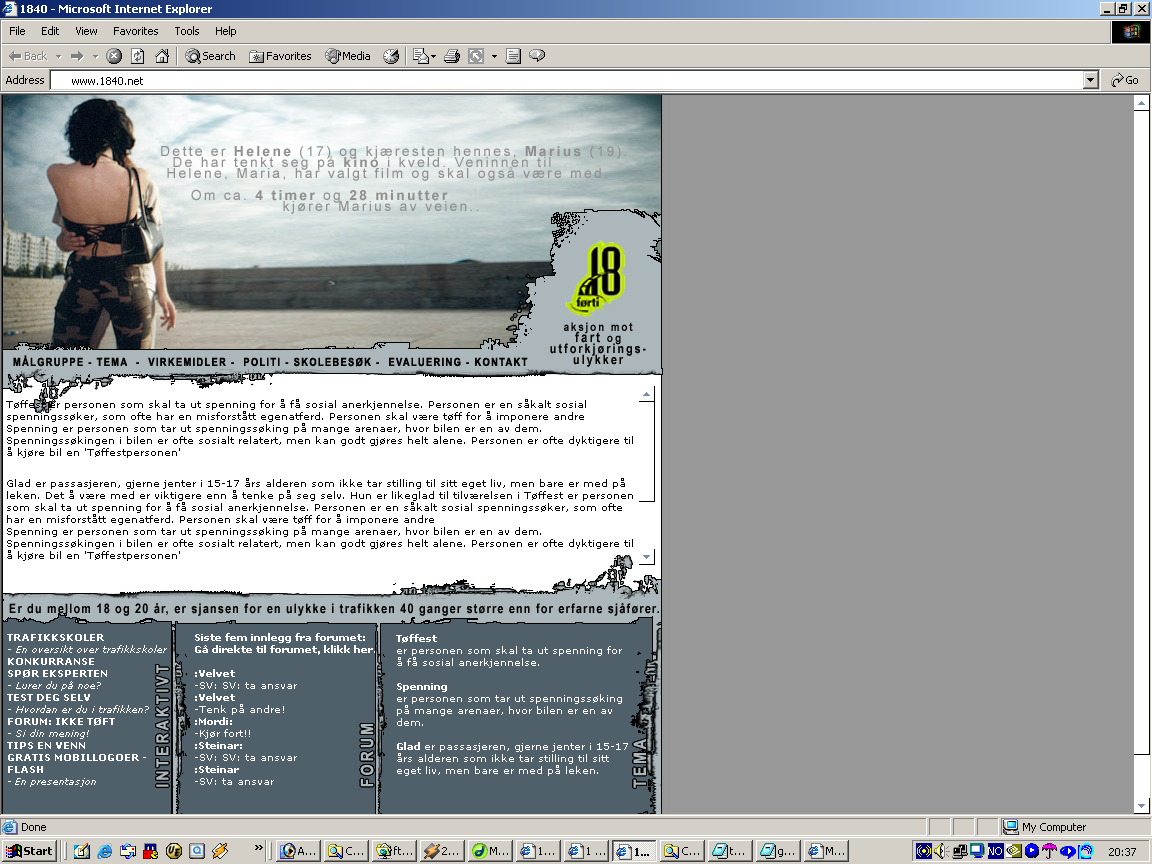Screen dimensions: 1152x864
Task: Open the Favorites pane
Action: 281,56
